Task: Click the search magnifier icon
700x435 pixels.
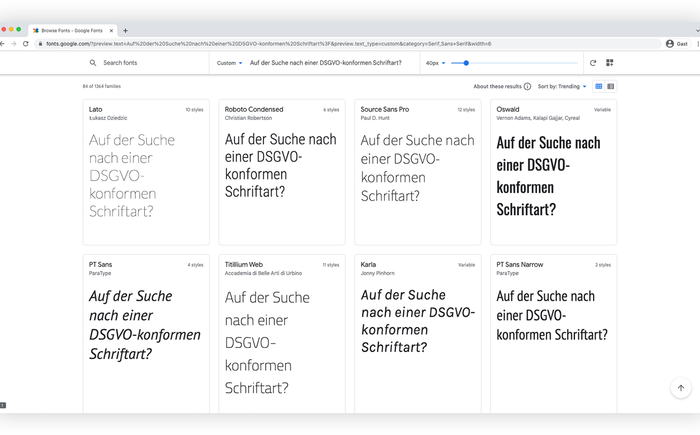Action: (x=93, y=63)
